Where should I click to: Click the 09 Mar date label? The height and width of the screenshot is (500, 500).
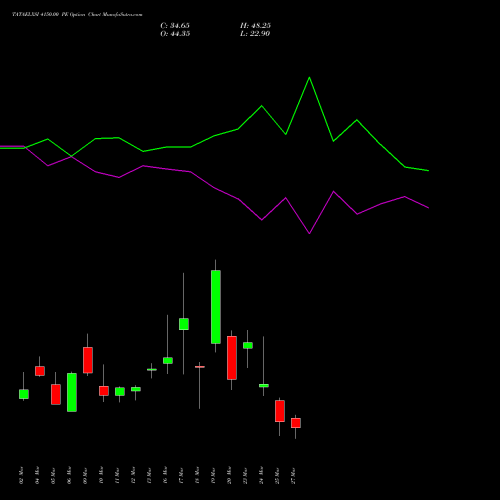[85, 475]
